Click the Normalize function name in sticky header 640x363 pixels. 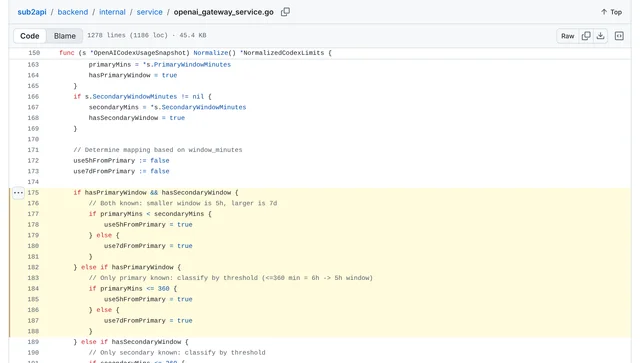point(211,53)
